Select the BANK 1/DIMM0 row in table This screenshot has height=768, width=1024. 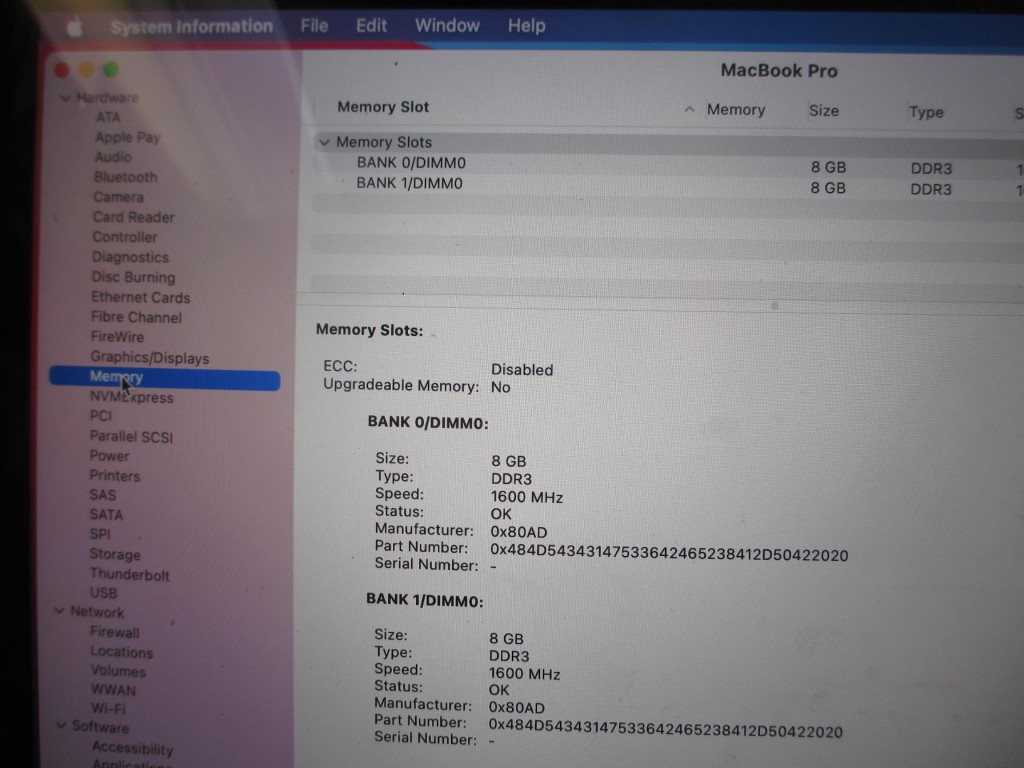pos(669,185)
